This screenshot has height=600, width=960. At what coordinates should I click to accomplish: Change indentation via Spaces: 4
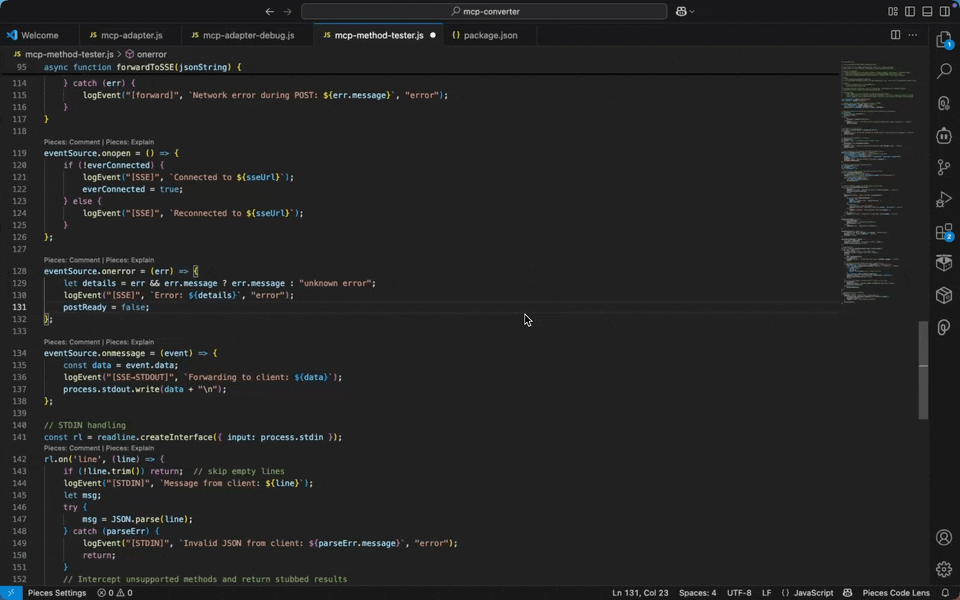(x=697, y=593)
